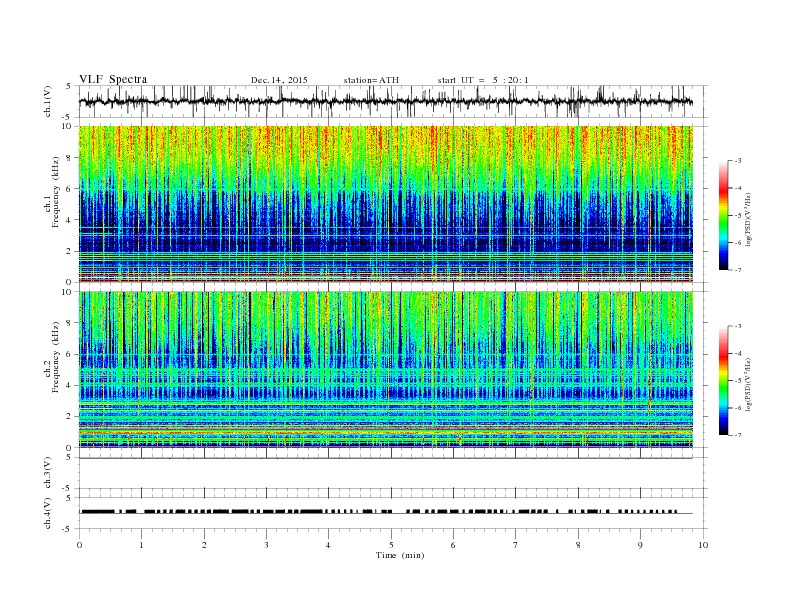792x612 pixels.
Task: Click the time axis tick label '10'
Action: [703, 545]
